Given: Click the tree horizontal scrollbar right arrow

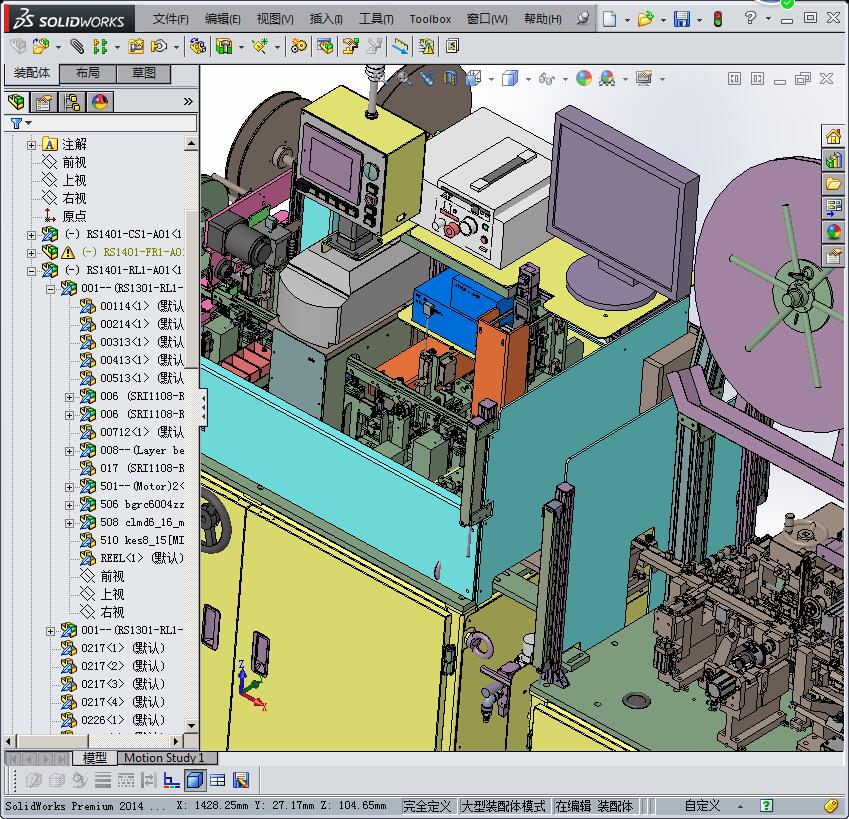Looking at the screenshot, I should (x=175, y=741).
